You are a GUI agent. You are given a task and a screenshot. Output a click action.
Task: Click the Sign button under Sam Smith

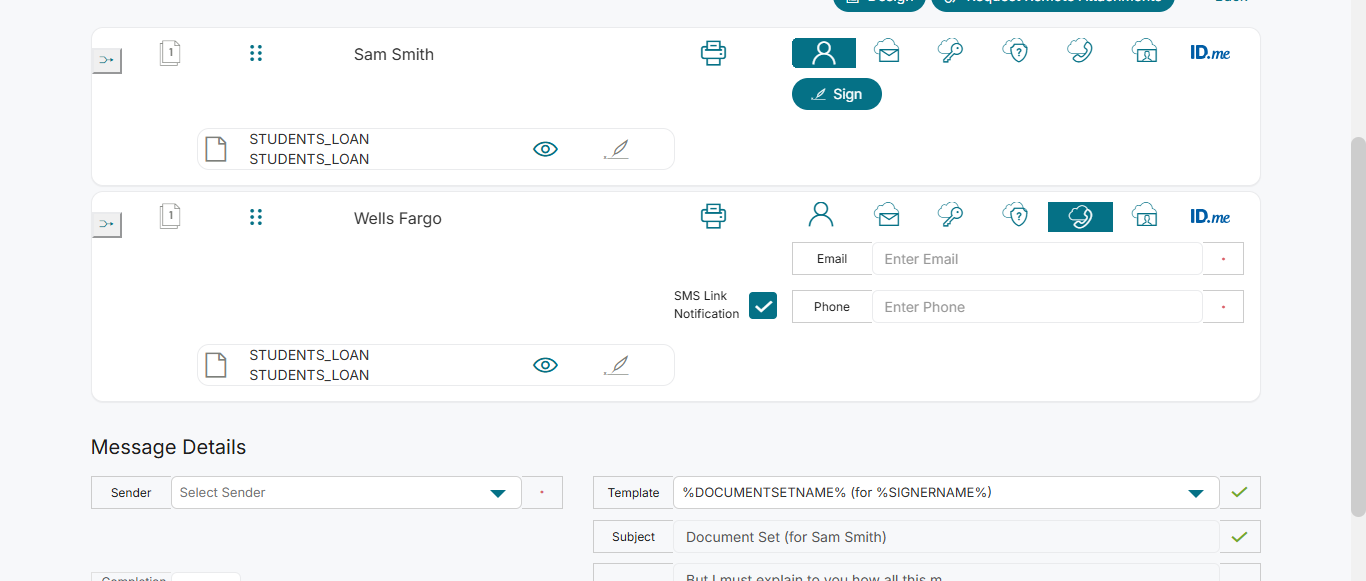click(837, 94)
